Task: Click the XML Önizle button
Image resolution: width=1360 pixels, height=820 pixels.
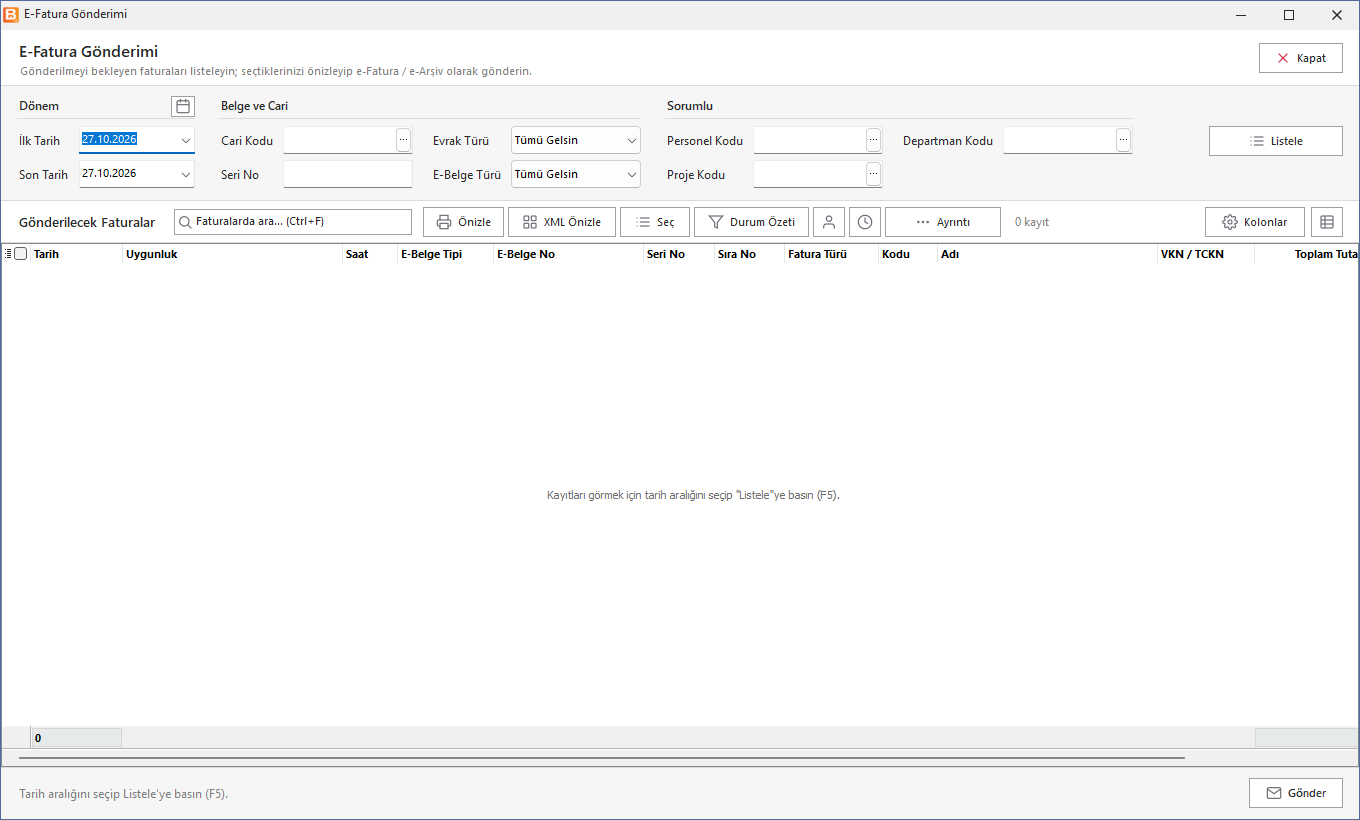Action: [562, 222]
